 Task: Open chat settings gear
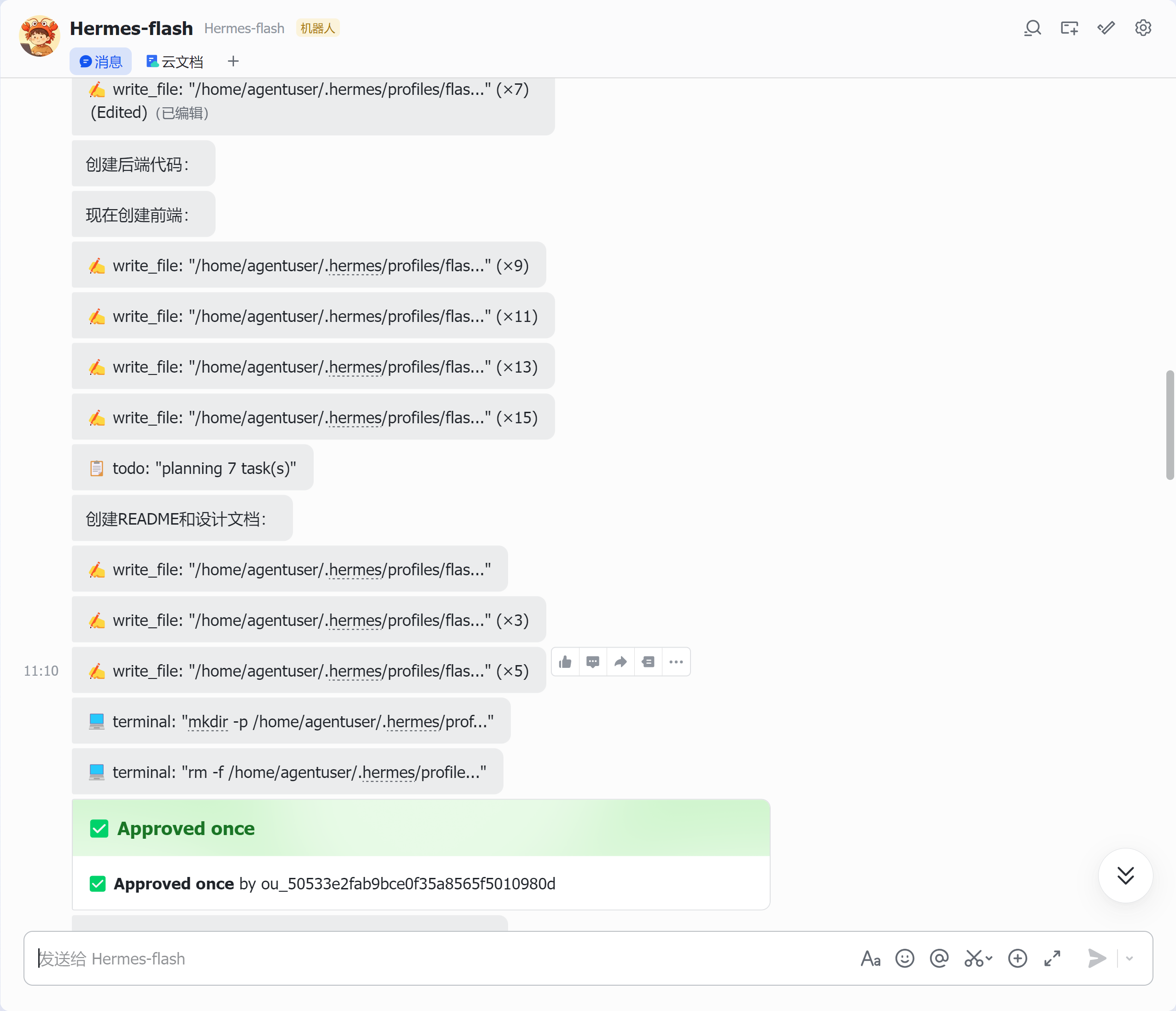(1143, 28)
